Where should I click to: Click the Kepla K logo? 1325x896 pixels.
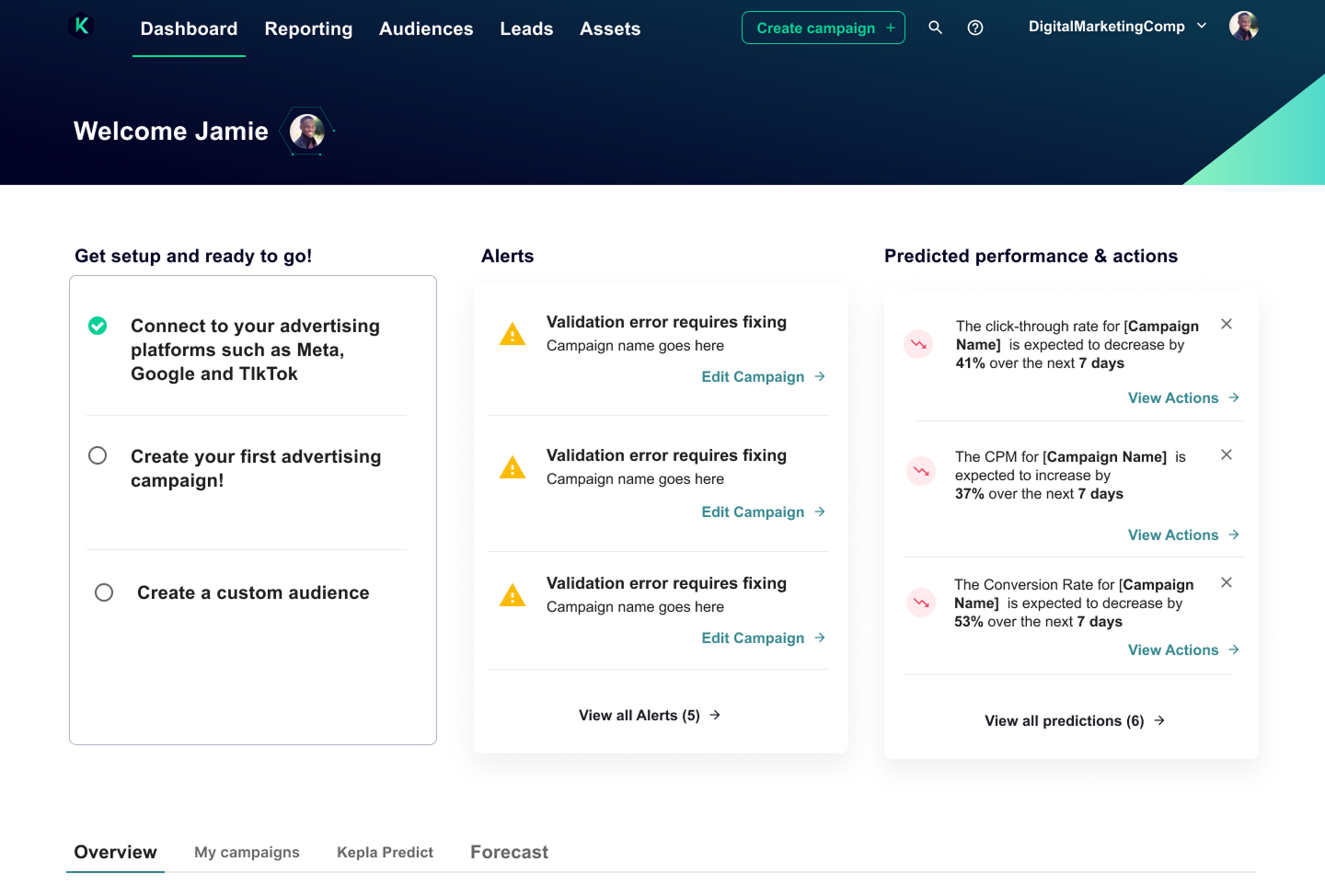pyautogui.click(x=81, y=26)
